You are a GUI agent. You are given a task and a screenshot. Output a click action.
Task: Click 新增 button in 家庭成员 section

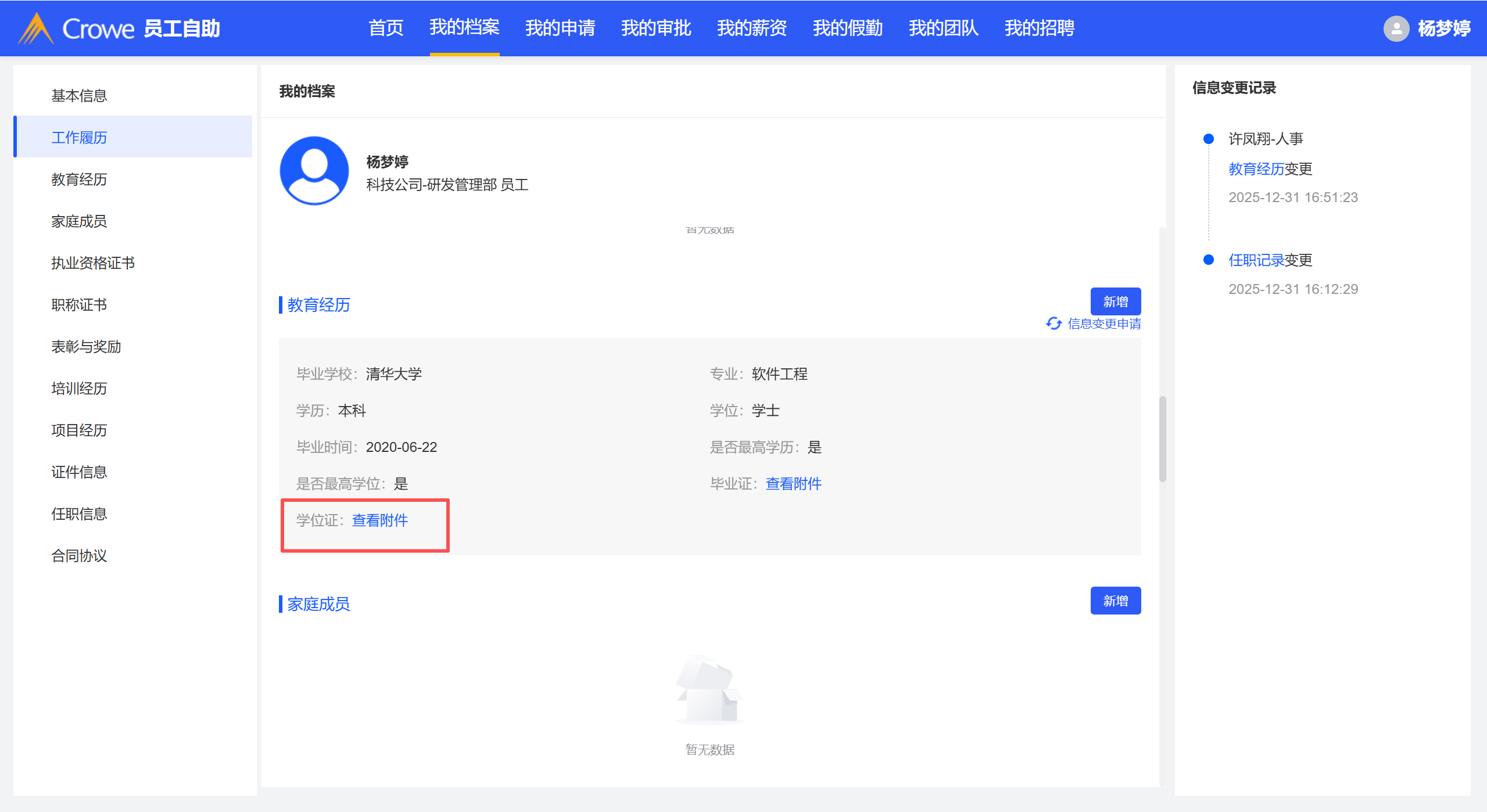[1115, 601]
